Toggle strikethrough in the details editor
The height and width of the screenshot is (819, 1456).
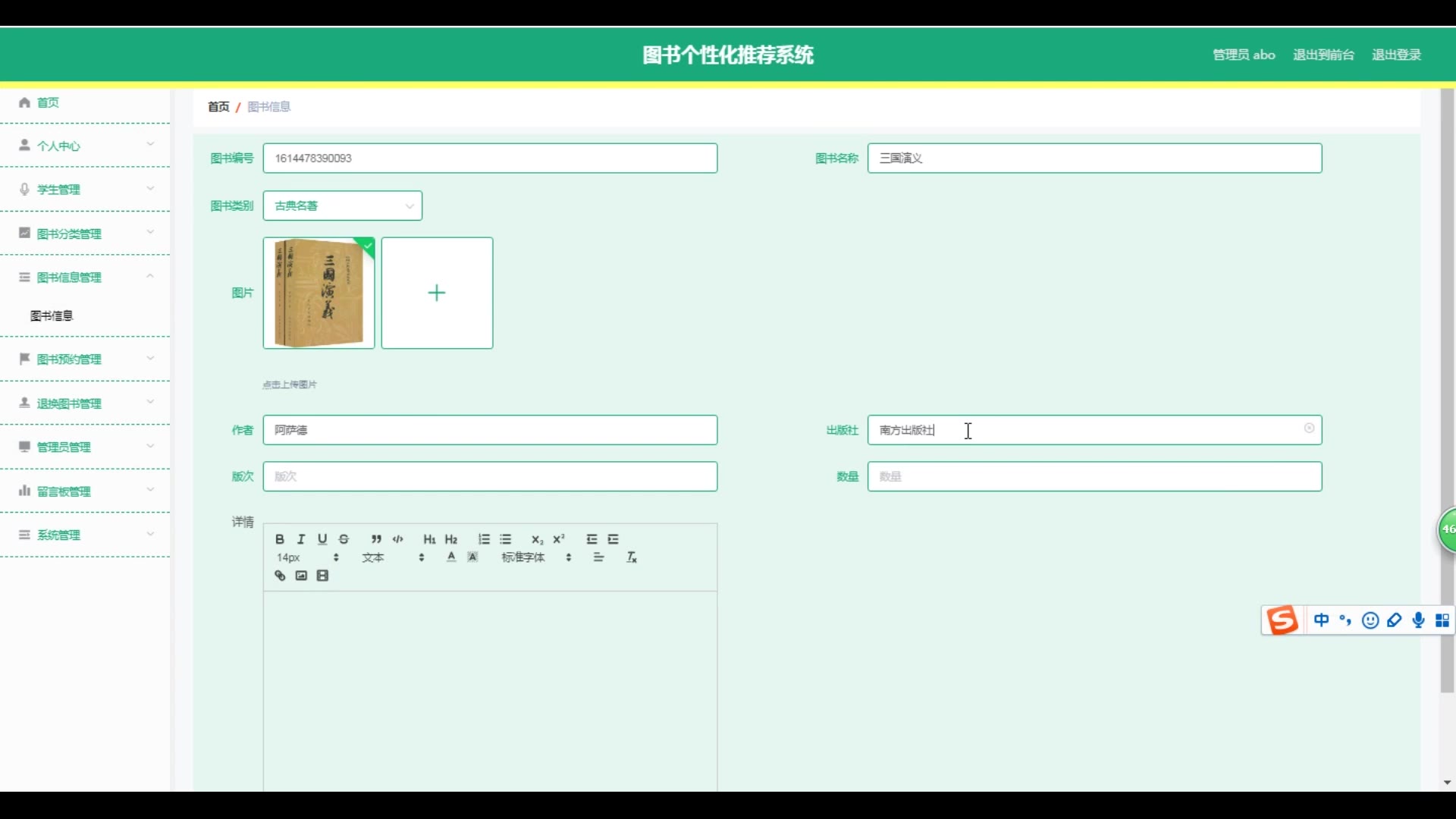pyautogui.click(x=344, y=539)
